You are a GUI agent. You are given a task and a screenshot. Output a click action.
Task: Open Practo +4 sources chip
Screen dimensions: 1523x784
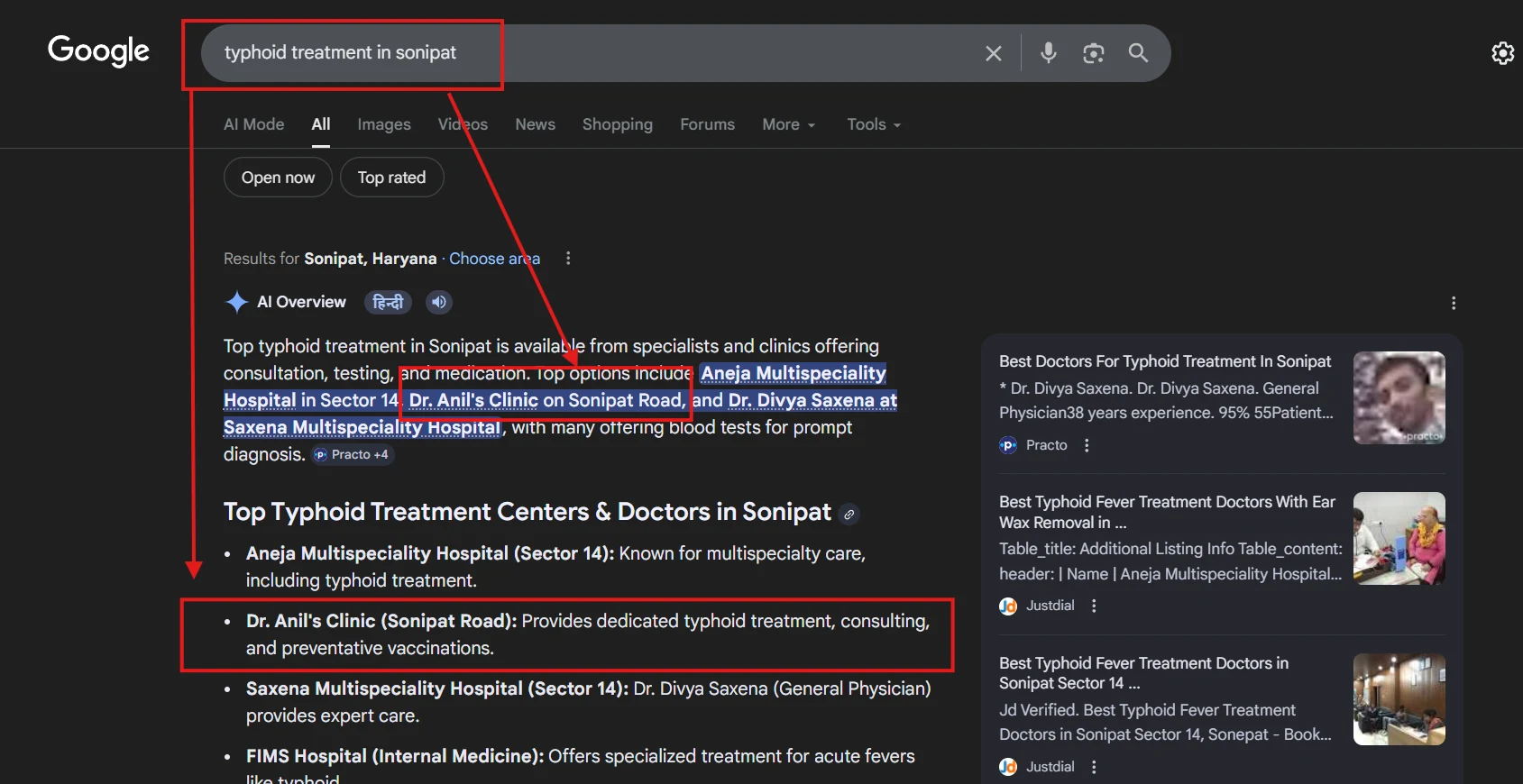tap(352, 455)
